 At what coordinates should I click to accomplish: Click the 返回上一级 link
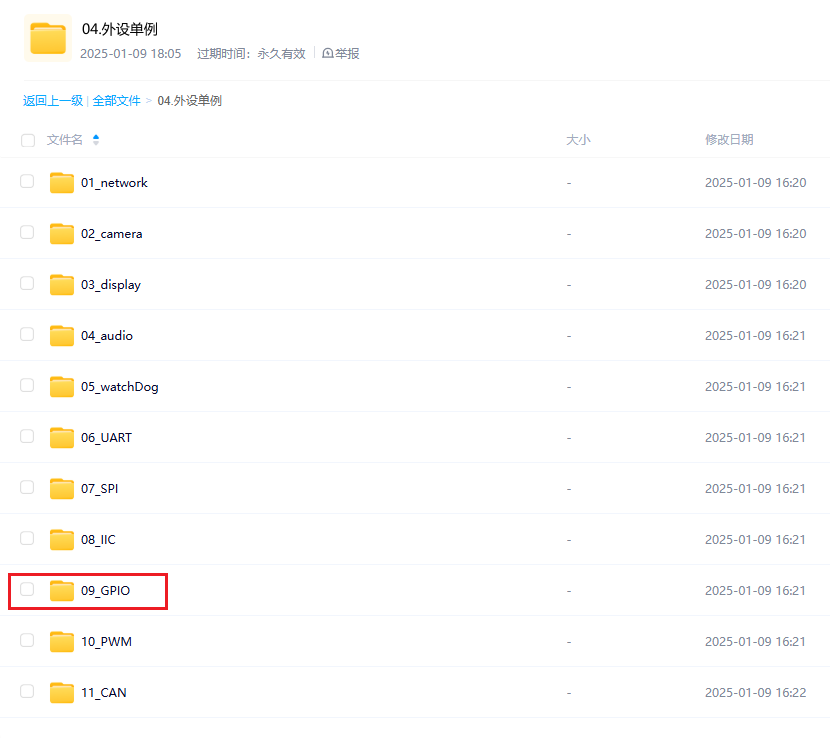pos(52,100)
